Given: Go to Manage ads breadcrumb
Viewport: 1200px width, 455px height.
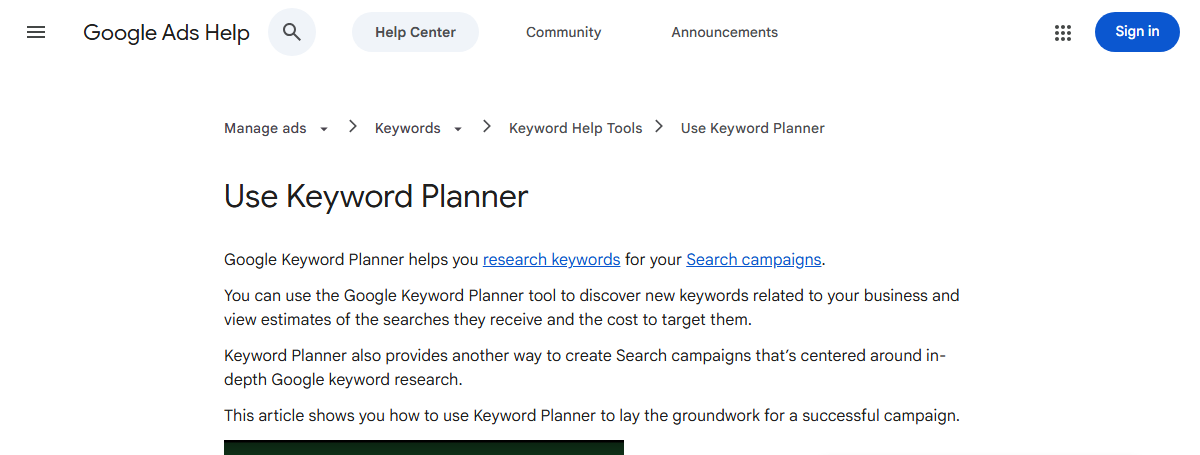Looking at the screenshot, I should pyautogui.click(x=265, y=128).
